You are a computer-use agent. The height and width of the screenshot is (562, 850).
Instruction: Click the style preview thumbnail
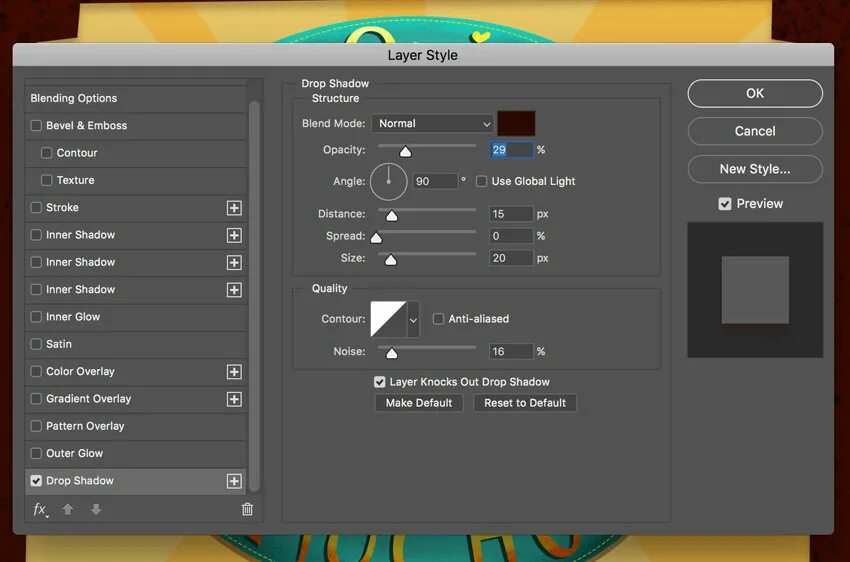[x=755, y=290]
